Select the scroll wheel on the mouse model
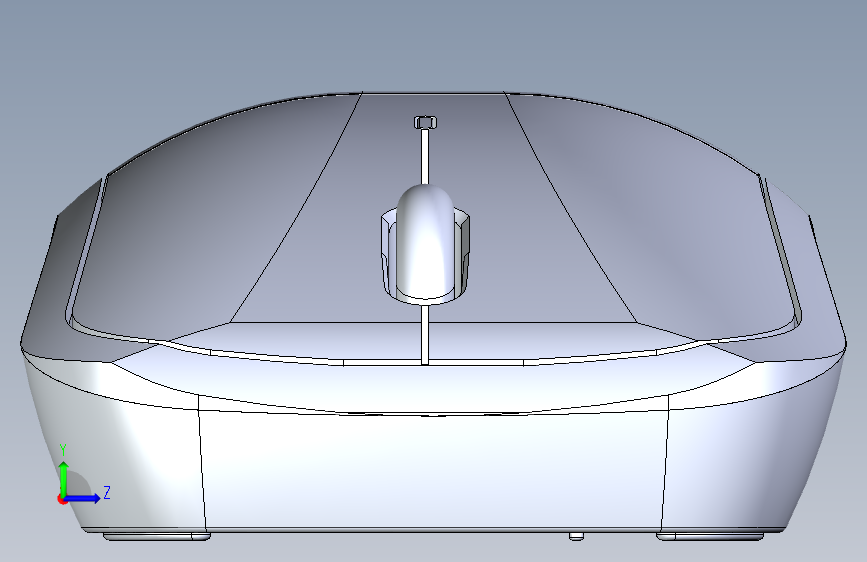Viewport: 867px width, 562px height. coord(425,241)
